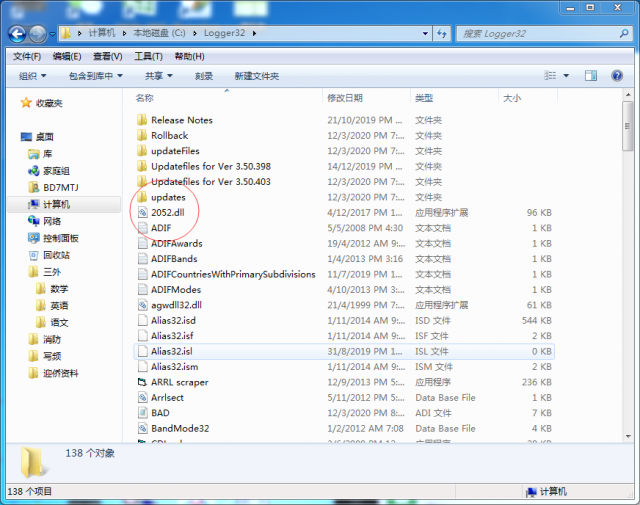Click the Alias32.isd file icon
The width and height of the screenshot is (640, 505).
click(x=142, y=320)
